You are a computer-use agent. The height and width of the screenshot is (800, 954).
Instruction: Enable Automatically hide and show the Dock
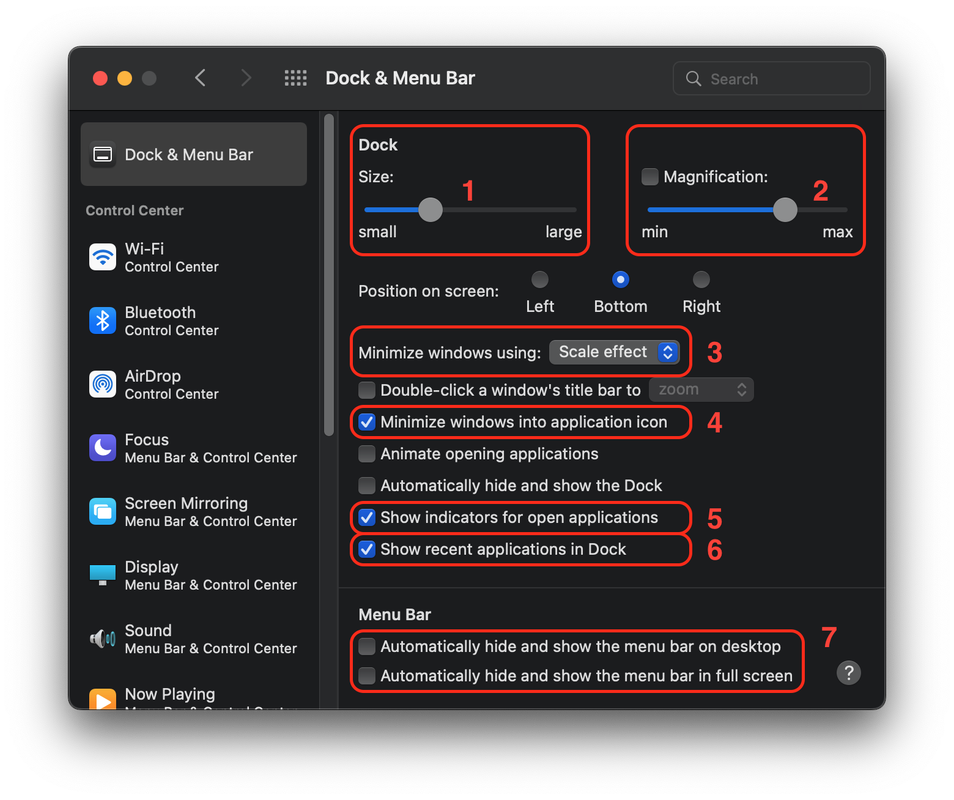tap(367, 485)
